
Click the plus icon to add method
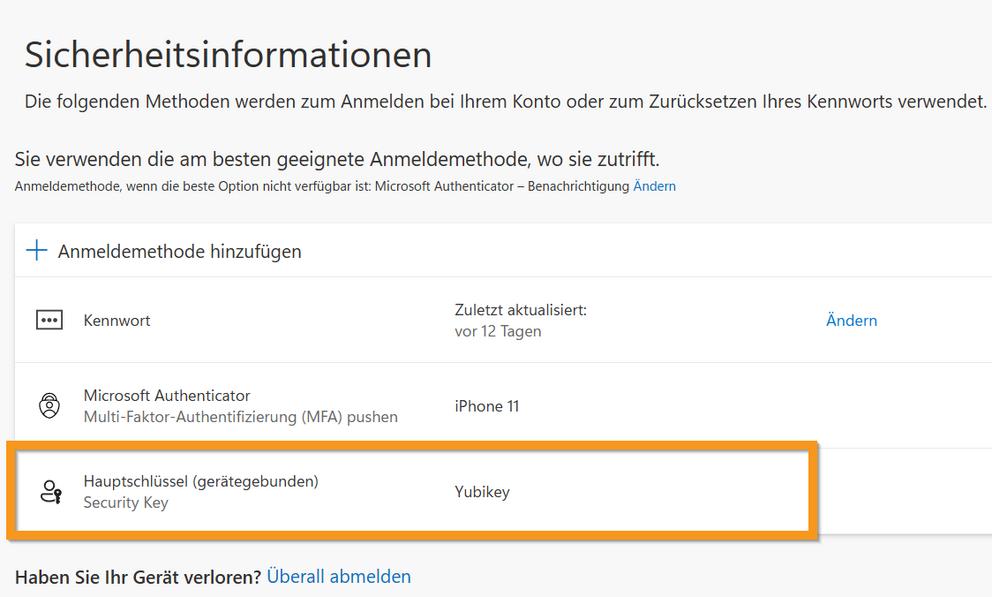tap(37, 250)
